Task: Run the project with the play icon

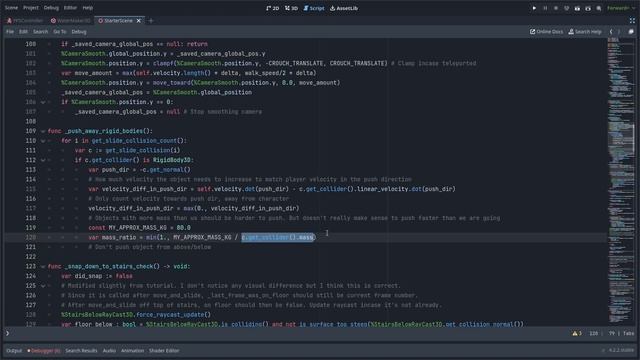Action: 534,8
